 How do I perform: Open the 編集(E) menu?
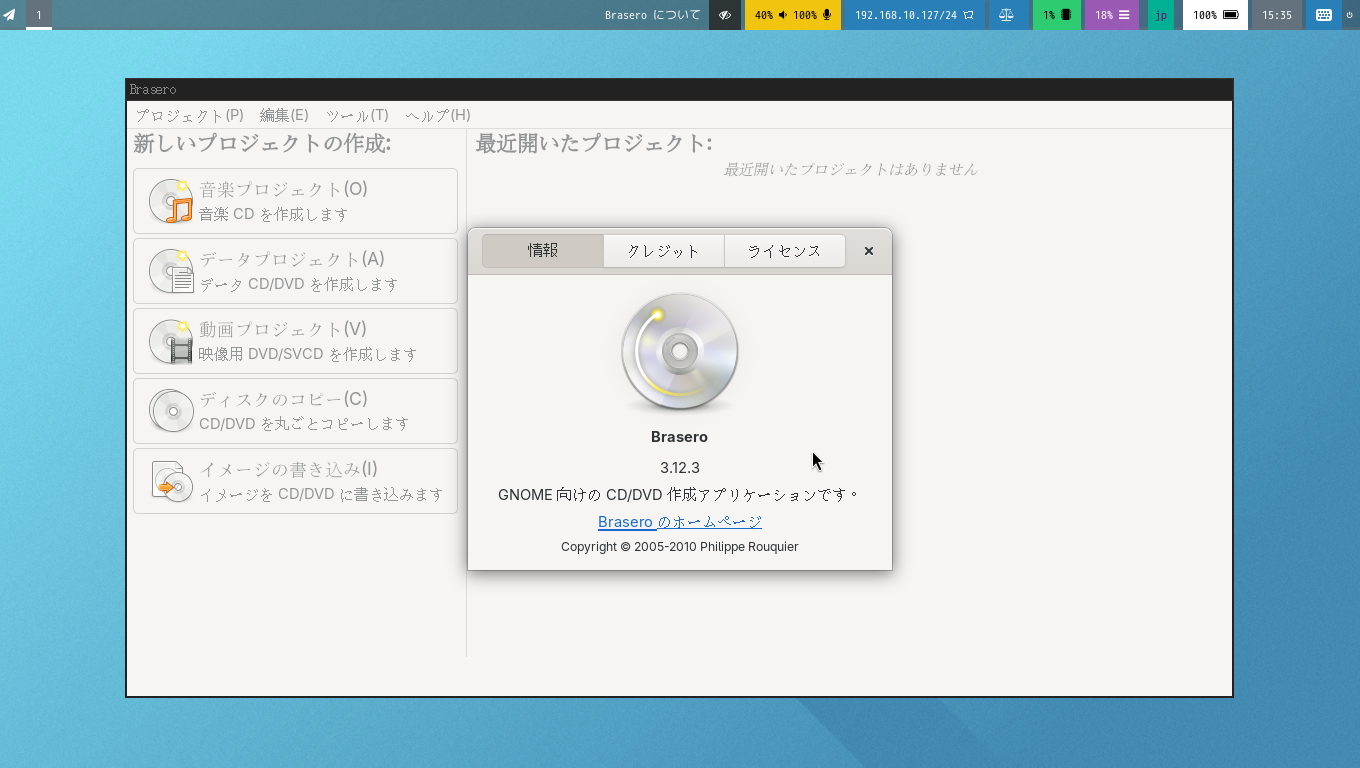coord(284,115)
